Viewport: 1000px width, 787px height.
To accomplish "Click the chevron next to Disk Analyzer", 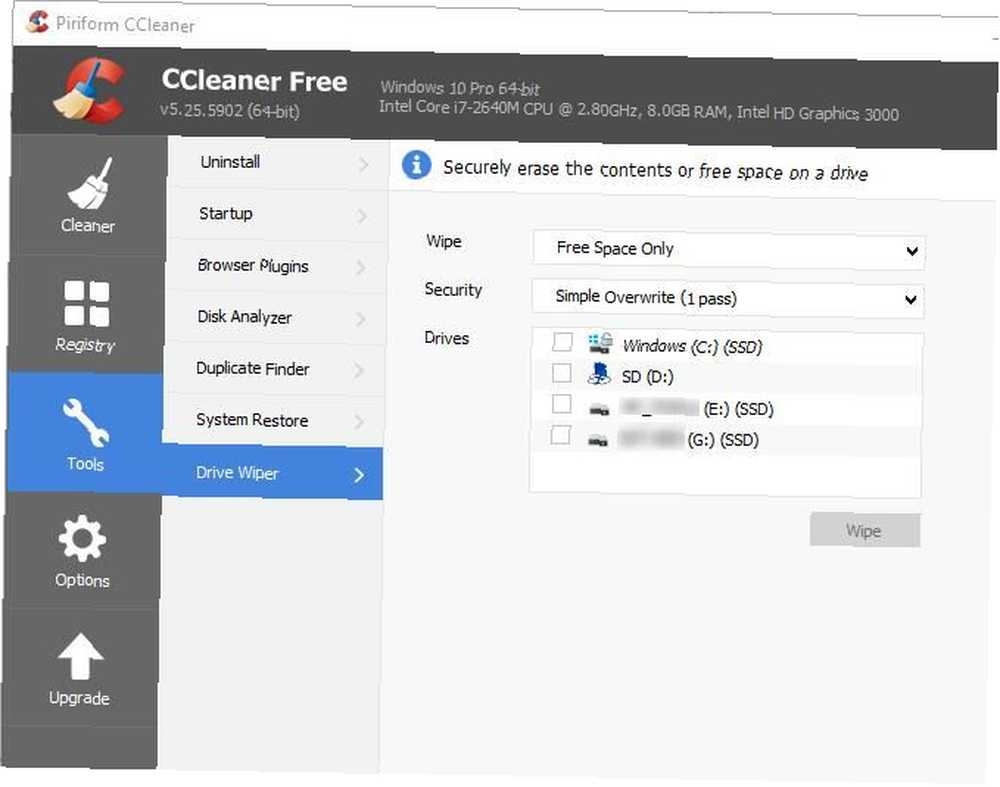I will tap(361, 319).
